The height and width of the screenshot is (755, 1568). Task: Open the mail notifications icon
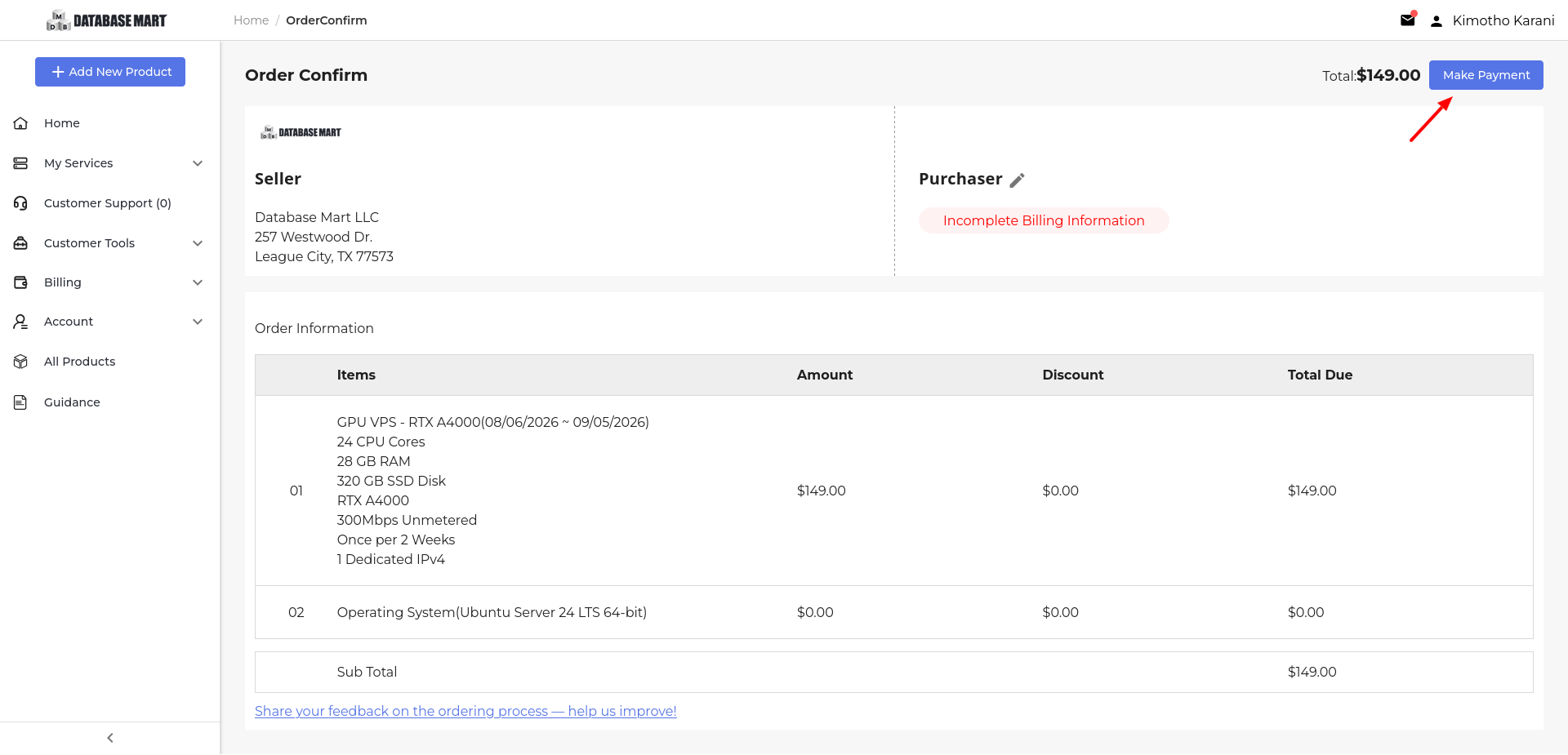pos(1408,20)
